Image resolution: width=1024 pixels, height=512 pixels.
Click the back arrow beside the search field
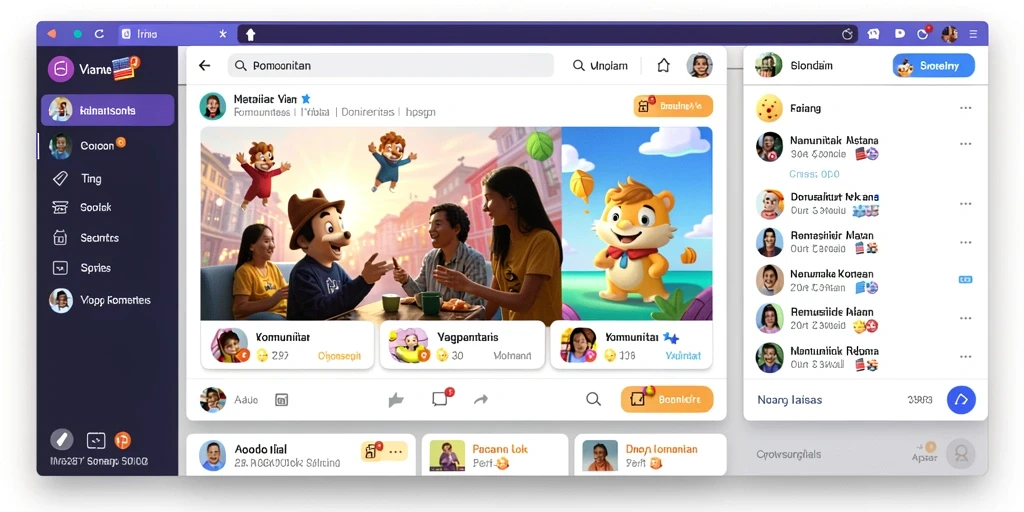click(204, 65)
